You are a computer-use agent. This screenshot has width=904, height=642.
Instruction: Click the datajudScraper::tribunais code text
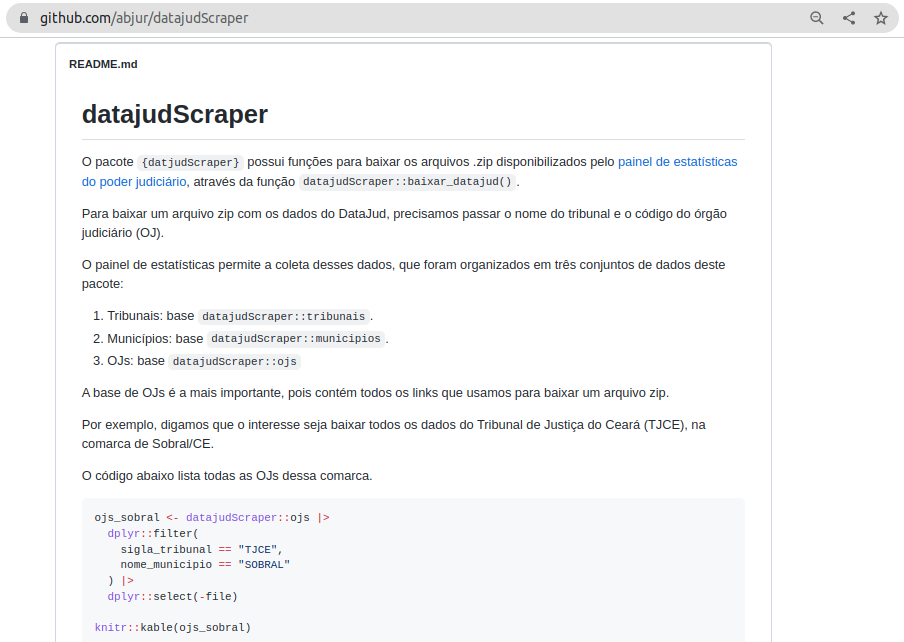(283, 316)
